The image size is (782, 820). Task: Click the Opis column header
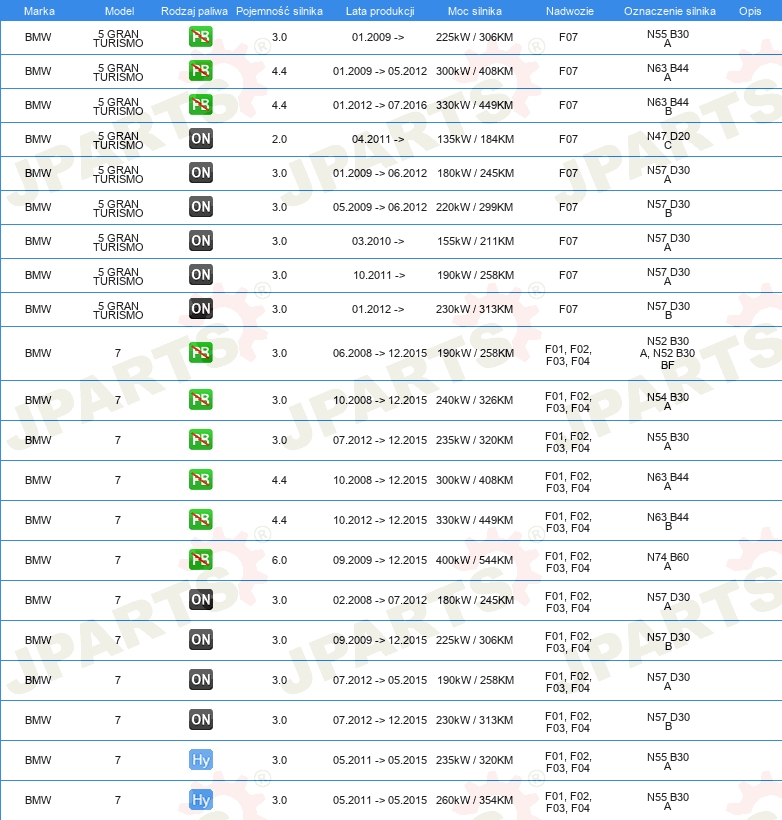(750, 11)
